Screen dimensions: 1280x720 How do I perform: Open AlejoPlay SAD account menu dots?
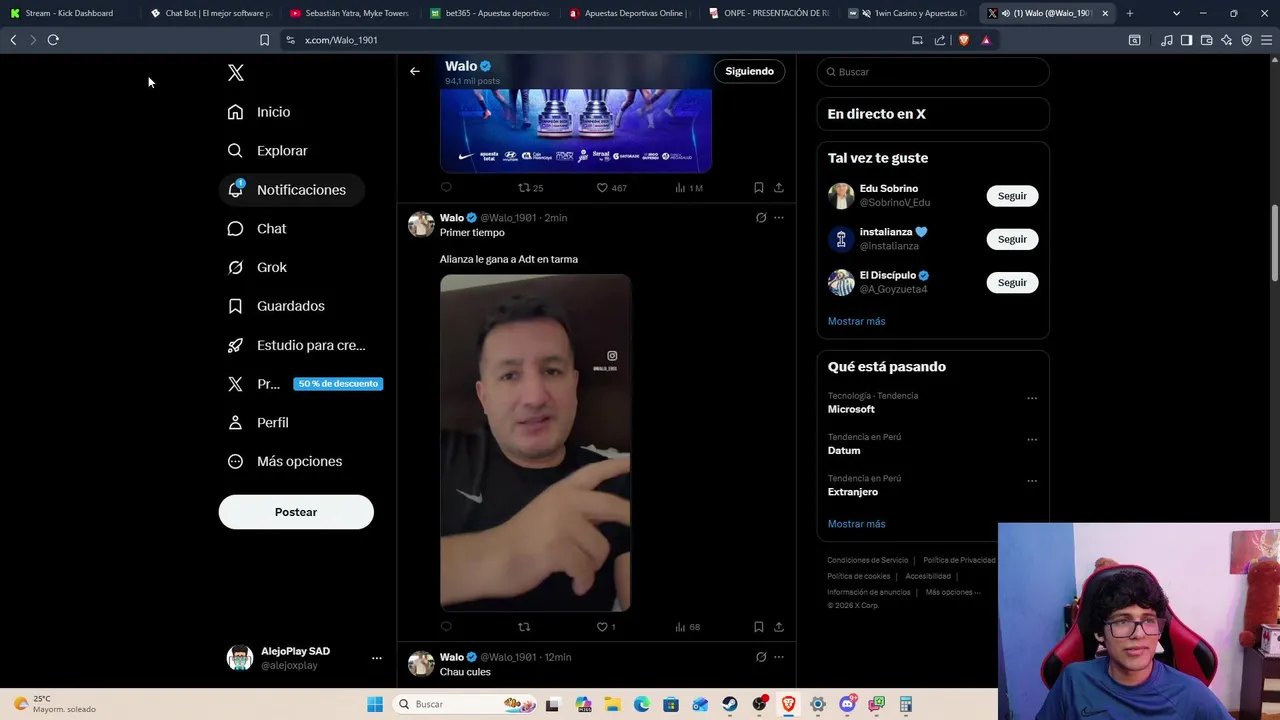point(377,658)
